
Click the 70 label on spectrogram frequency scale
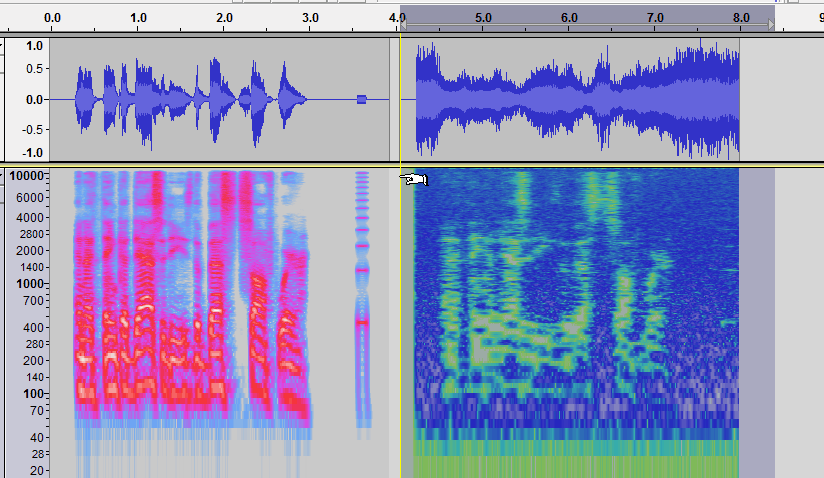click(x=37, y=411)
